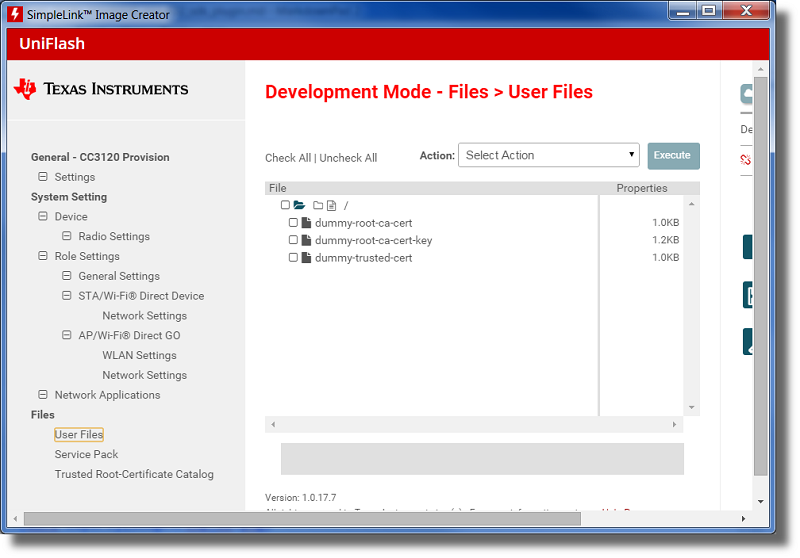800x558 pixels.
Task: Toggle the root folder checkbox
Action: click(x=285, y=205)
